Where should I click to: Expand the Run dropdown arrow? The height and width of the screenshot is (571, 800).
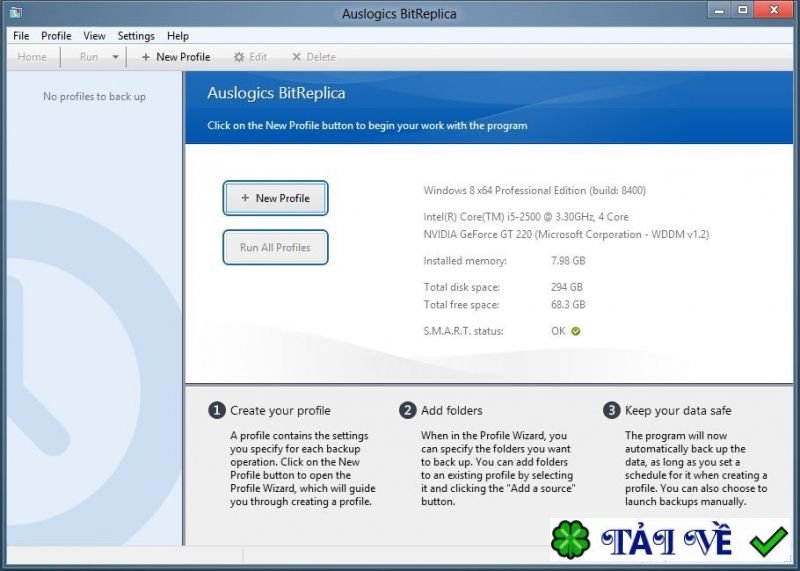click(115, 57)
